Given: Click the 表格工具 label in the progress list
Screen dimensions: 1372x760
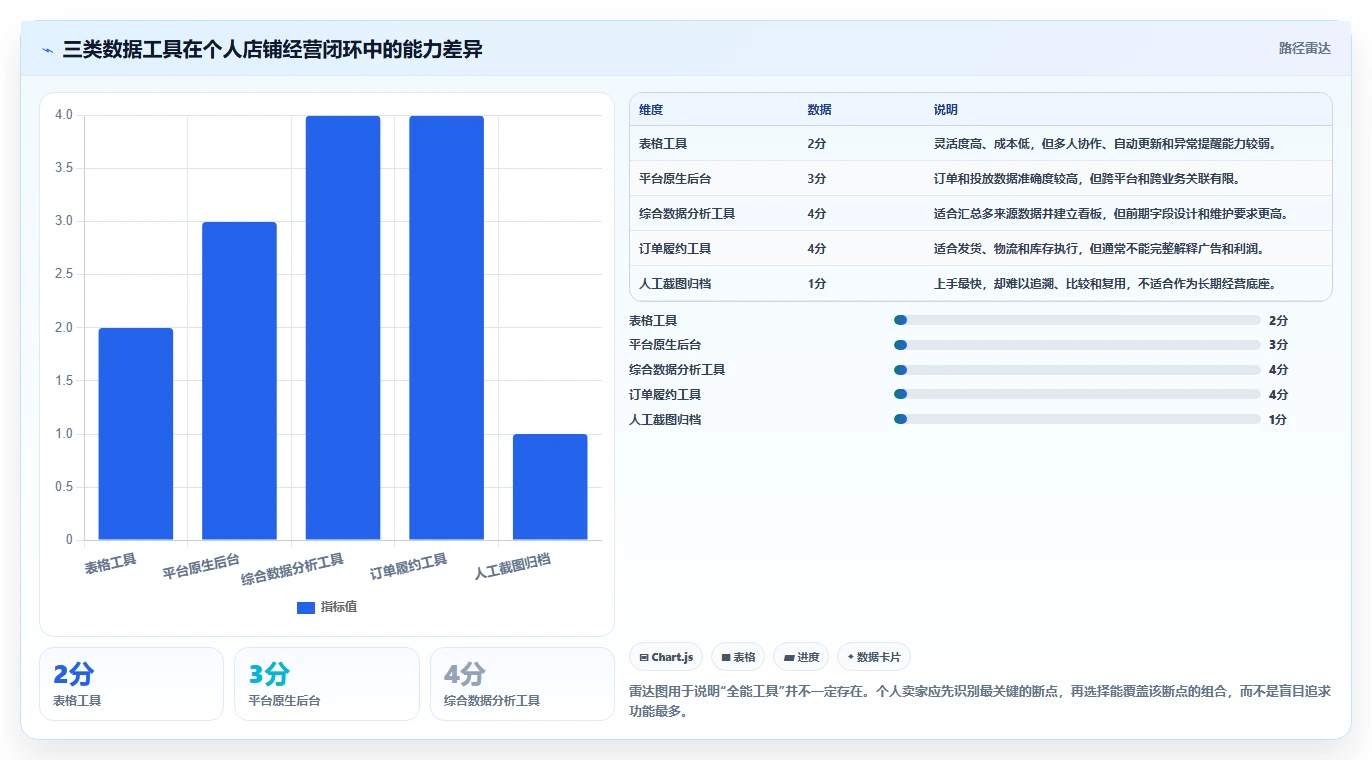Looking at the screenshot, I should 653,320.
